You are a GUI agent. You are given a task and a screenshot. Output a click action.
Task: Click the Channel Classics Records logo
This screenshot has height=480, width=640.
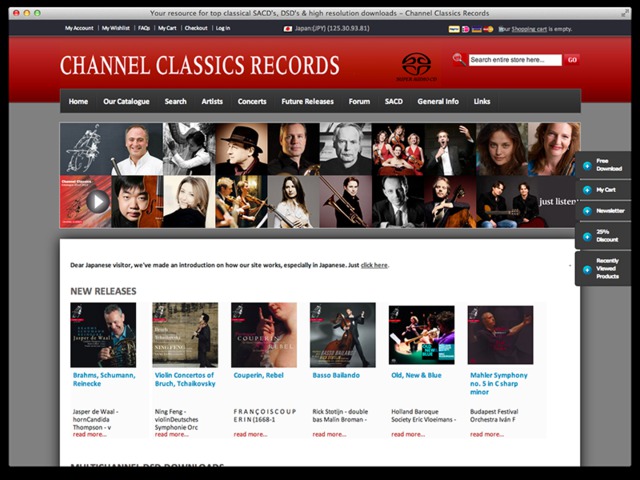200,65
